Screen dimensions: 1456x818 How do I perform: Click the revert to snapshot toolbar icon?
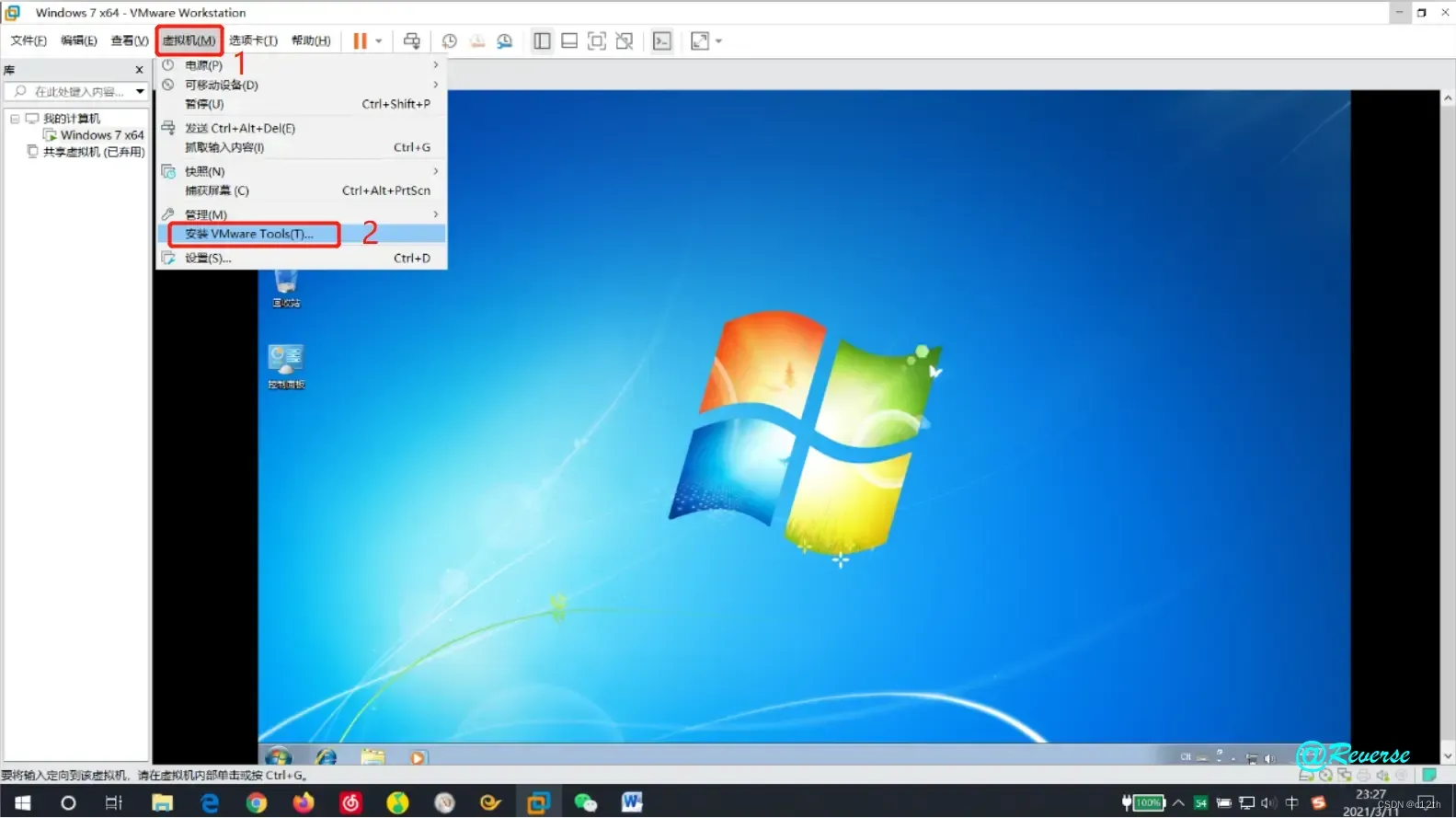(x=476, y=40)
